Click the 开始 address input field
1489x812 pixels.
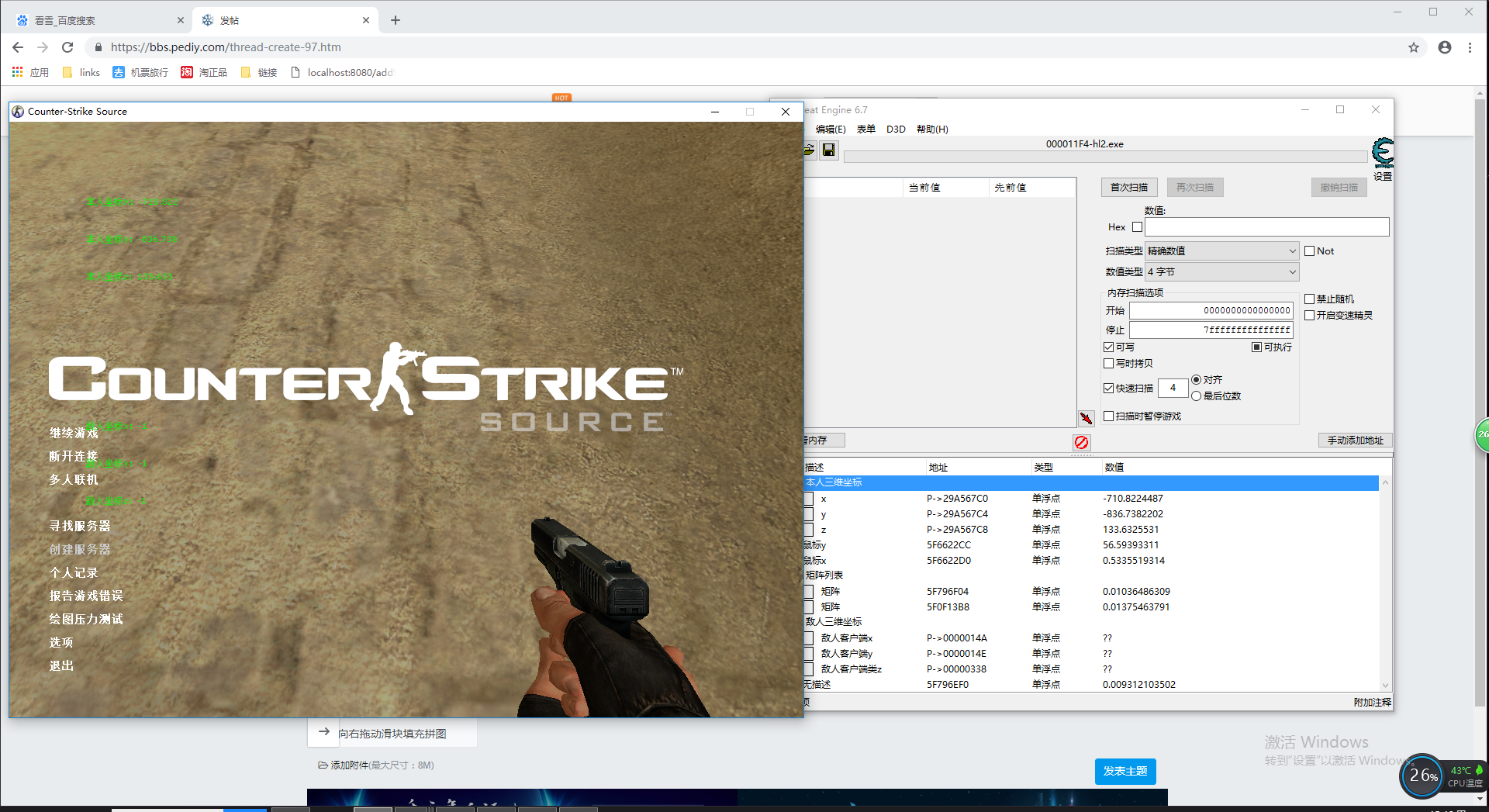click(1211, 311)
